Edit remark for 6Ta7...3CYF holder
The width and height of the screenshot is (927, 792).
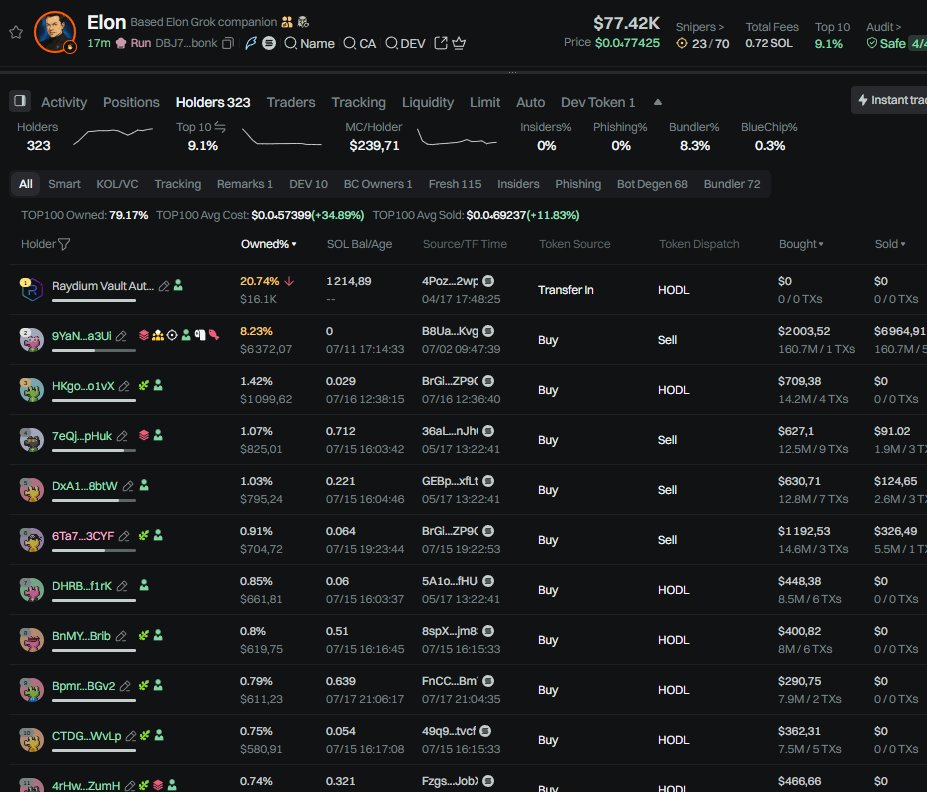click(x=124, y=537)
